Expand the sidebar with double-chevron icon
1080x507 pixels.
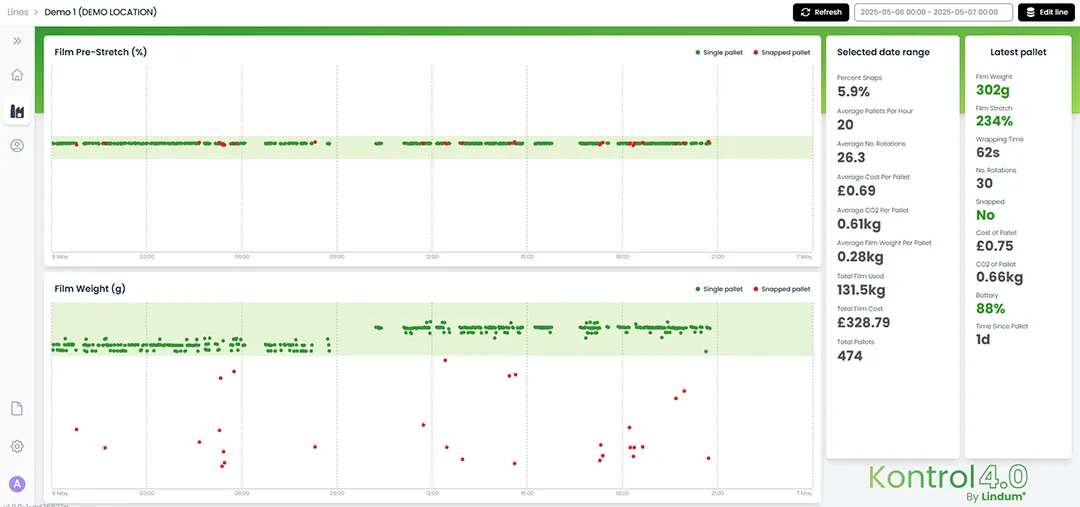click(17, 41)
